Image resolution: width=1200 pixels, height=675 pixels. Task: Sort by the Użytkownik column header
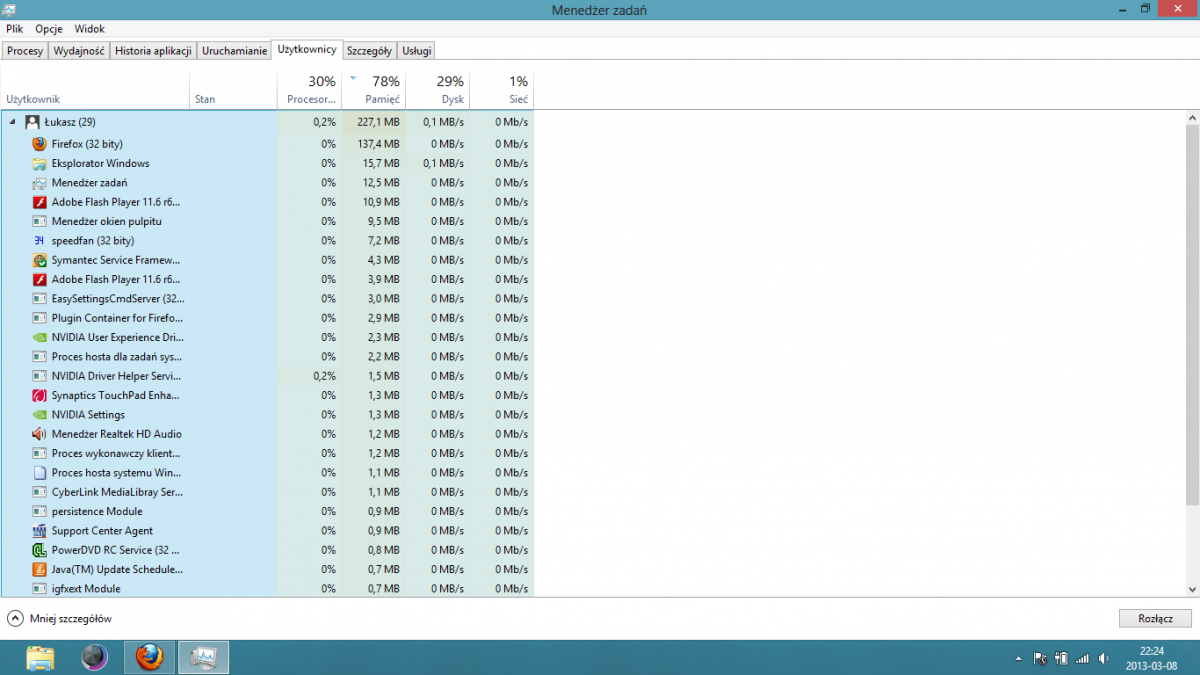coord(95,90)
